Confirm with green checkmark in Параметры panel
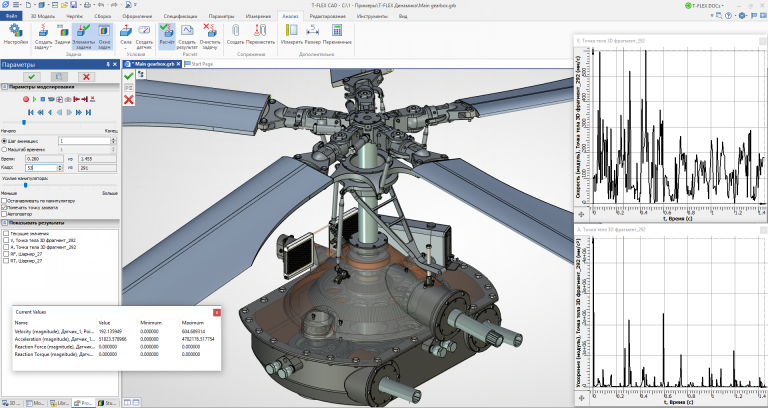 pos(32,76)
